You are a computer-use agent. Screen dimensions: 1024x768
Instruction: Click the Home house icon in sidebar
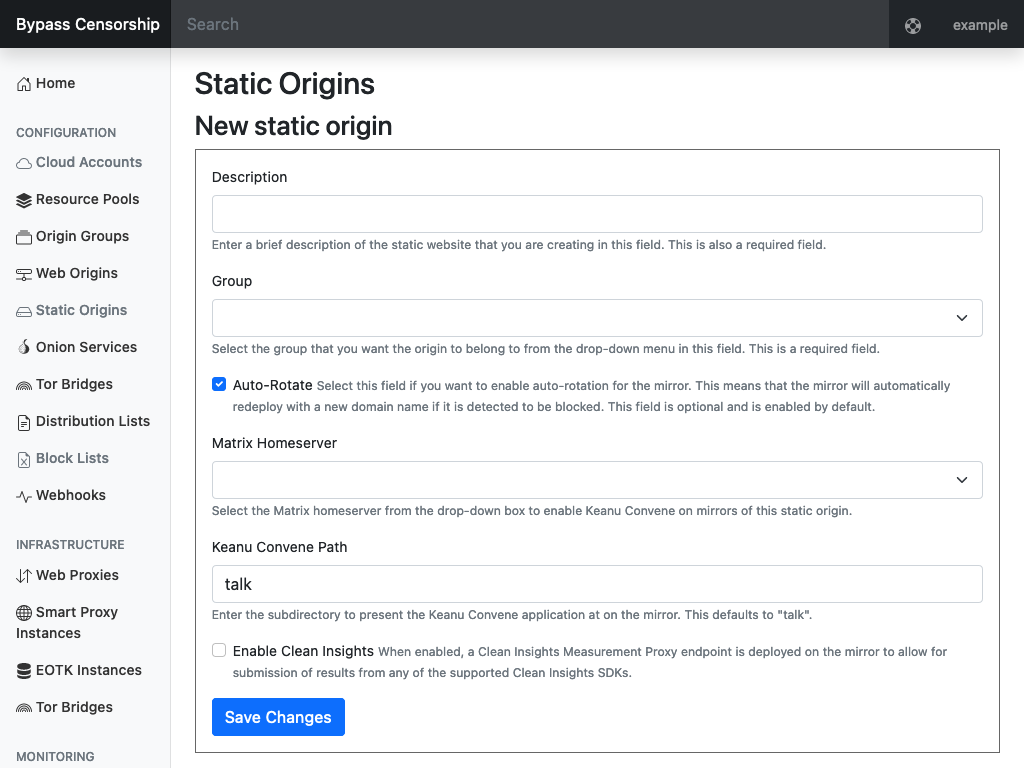point(24,84)
